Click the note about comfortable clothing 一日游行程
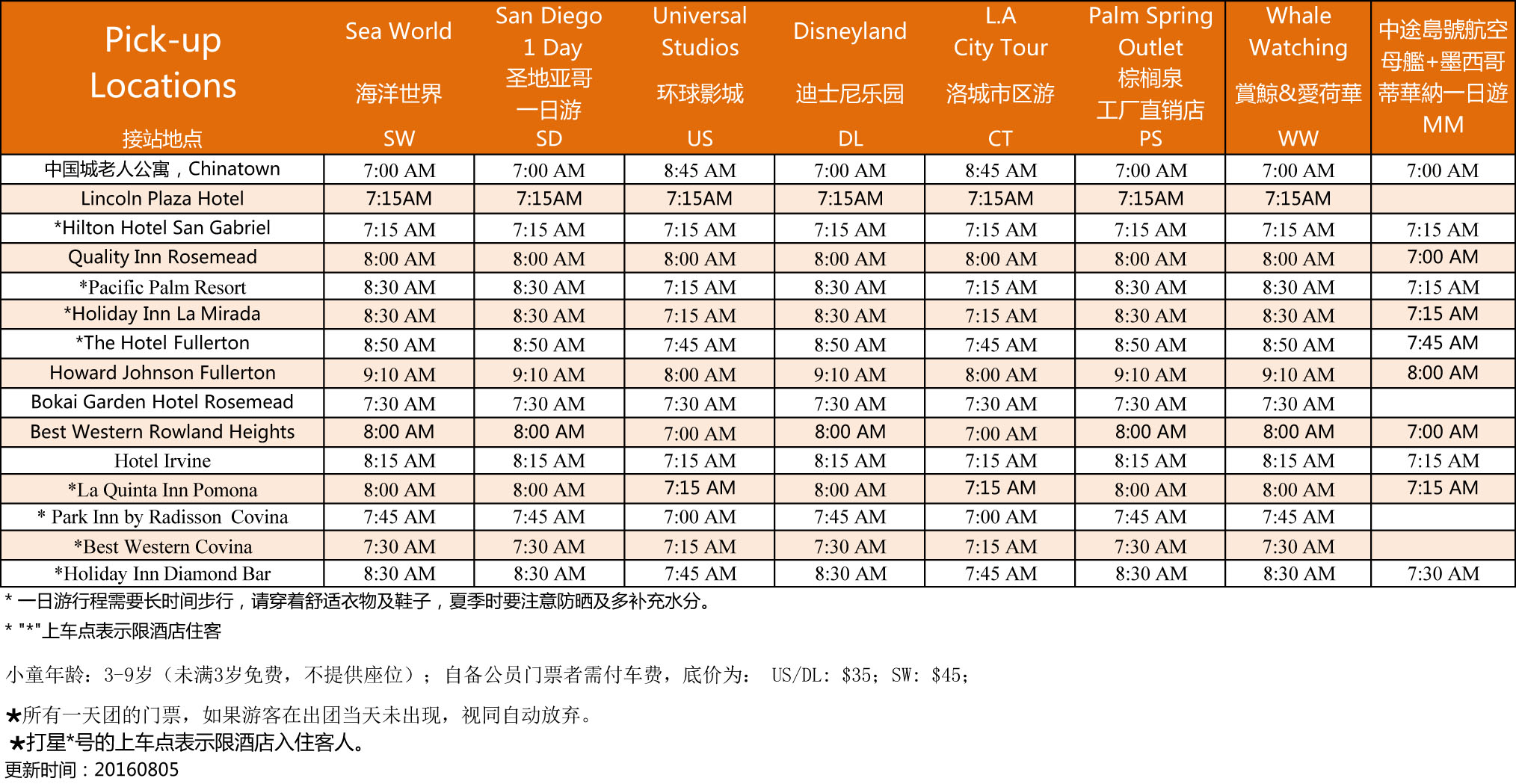This screenshot has width=1516, height=784. point(359,602)
